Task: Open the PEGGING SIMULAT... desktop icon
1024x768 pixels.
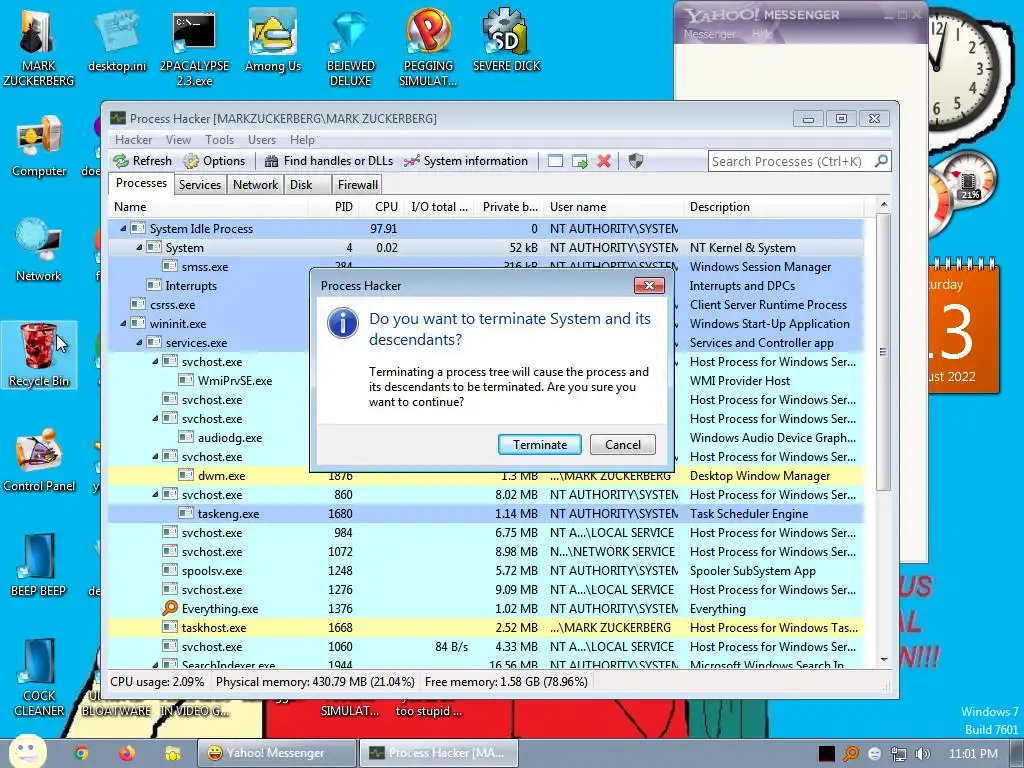Action: 428,48
